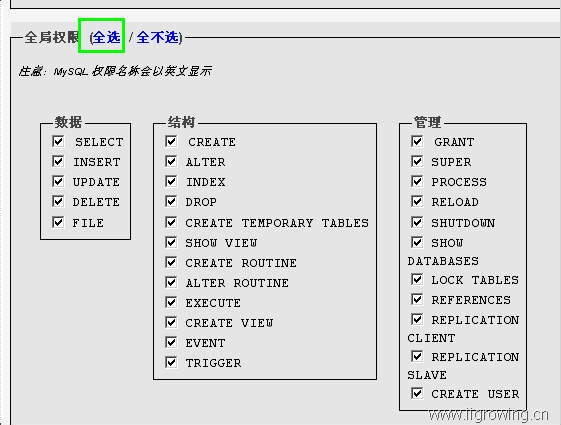
Task: Toggle the CREATE ROUTINE checkbox
Action: coord(171,262)
